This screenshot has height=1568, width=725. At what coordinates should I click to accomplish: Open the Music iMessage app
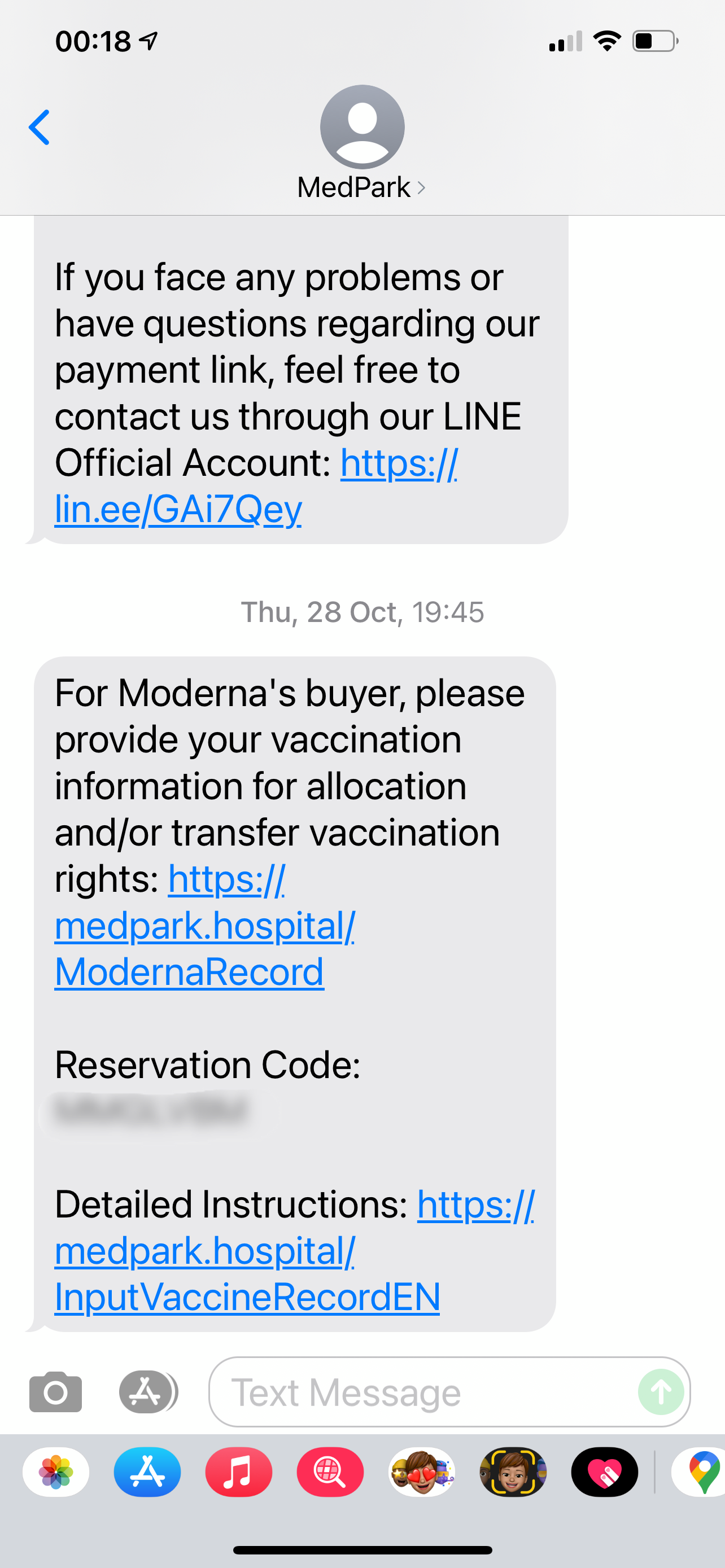pos(239,1472)
